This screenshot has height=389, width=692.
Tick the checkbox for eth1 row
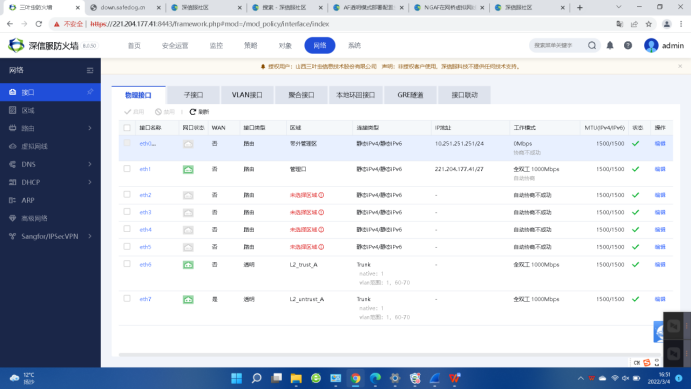click(127, 169)
